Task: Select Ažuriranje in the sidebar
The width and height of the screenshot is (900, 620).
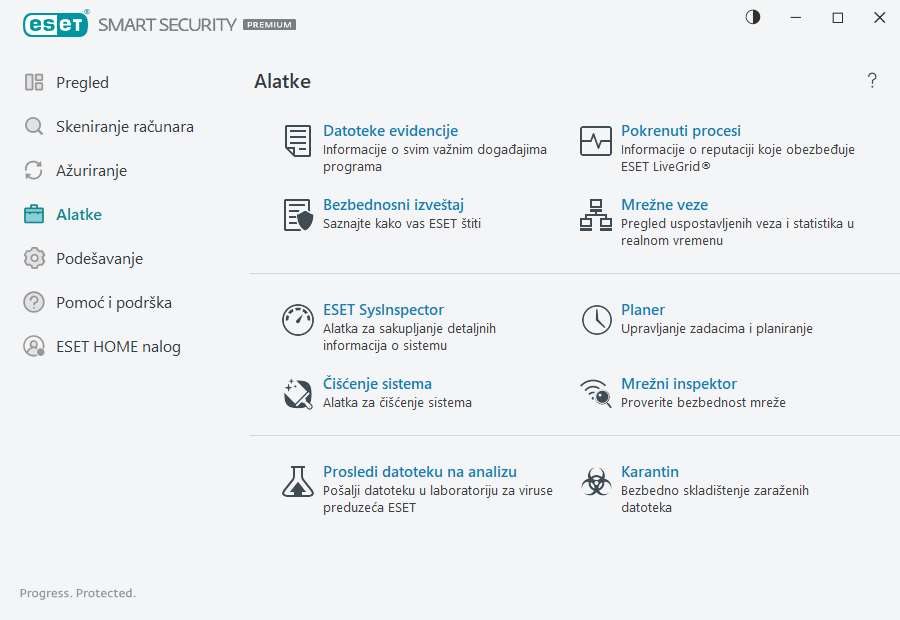Action: click(x=91, y=171)
